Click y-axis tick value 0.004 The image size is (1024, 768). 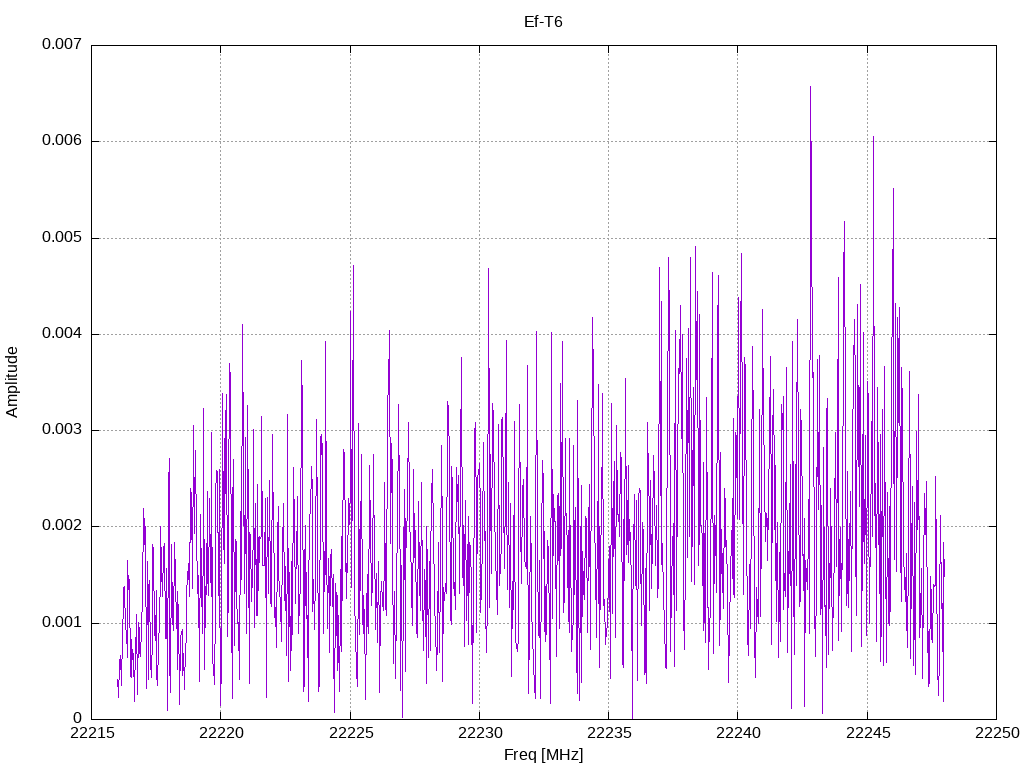tap(62, 334)
